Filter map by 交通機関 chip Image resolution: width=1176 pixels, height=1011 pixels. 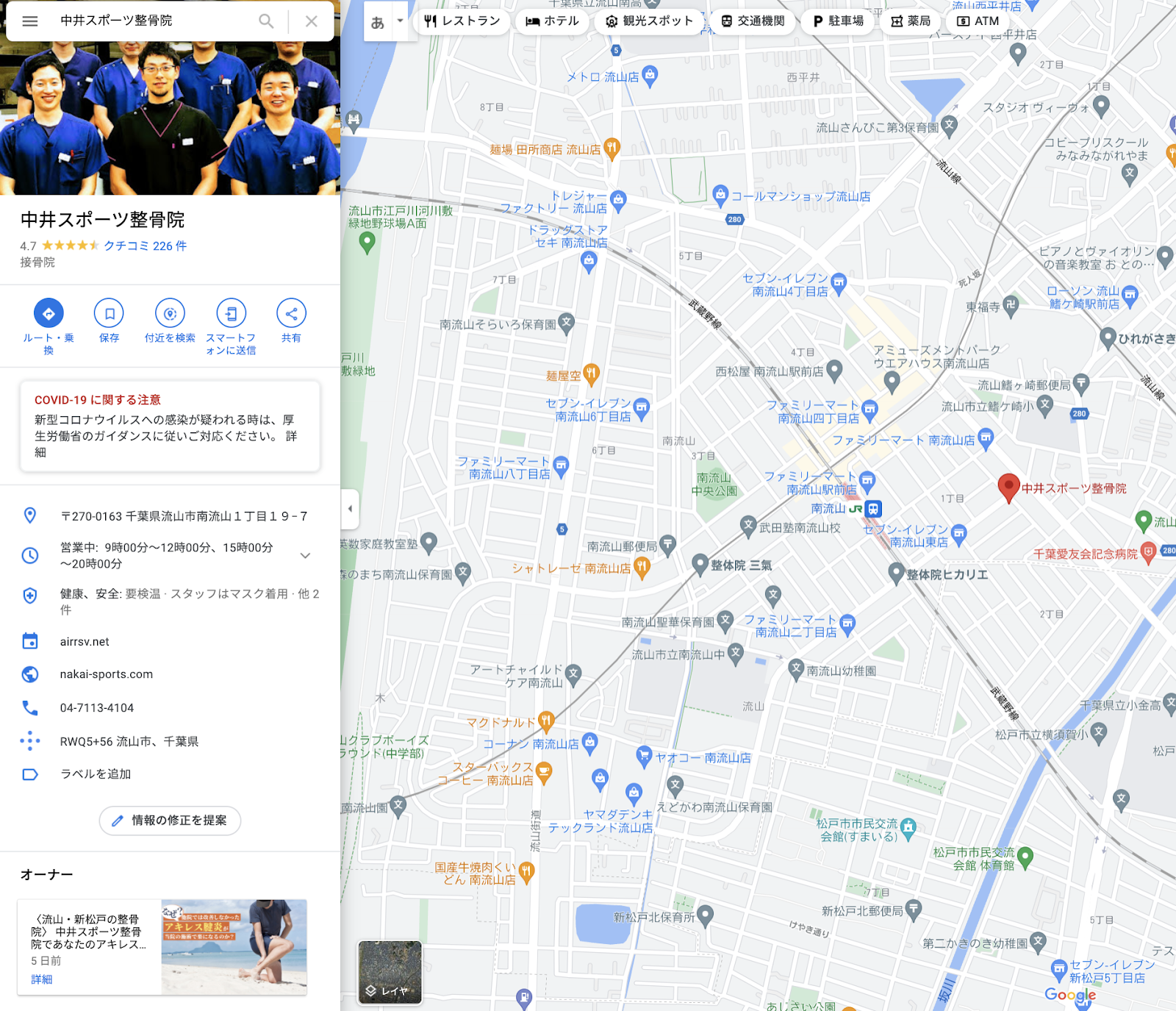click(753, 21)
